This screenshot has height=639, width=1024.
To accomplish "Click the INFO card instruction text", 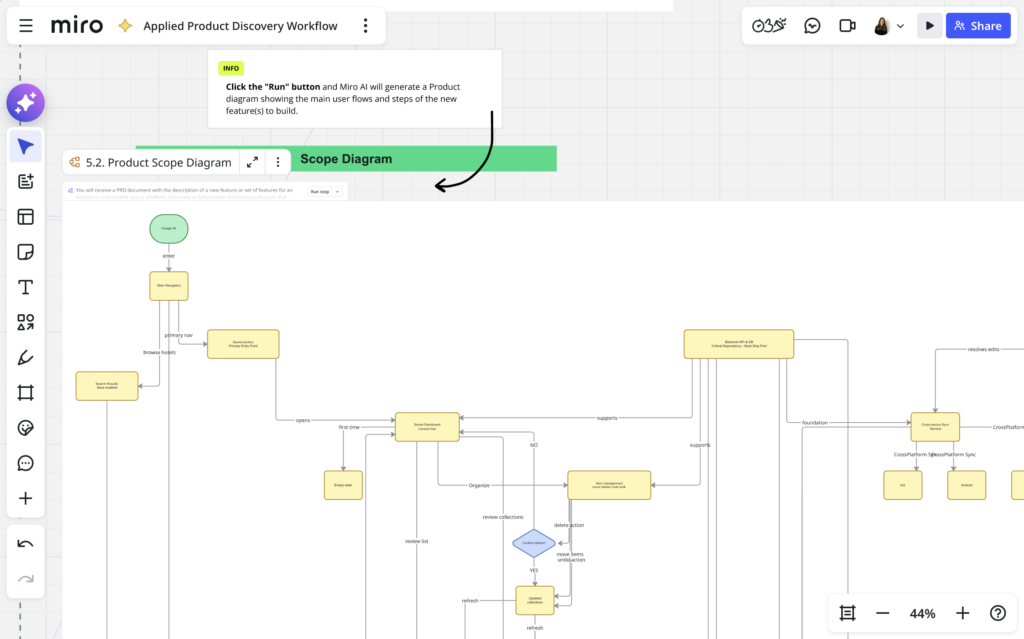I will click(x=342, y=99).
